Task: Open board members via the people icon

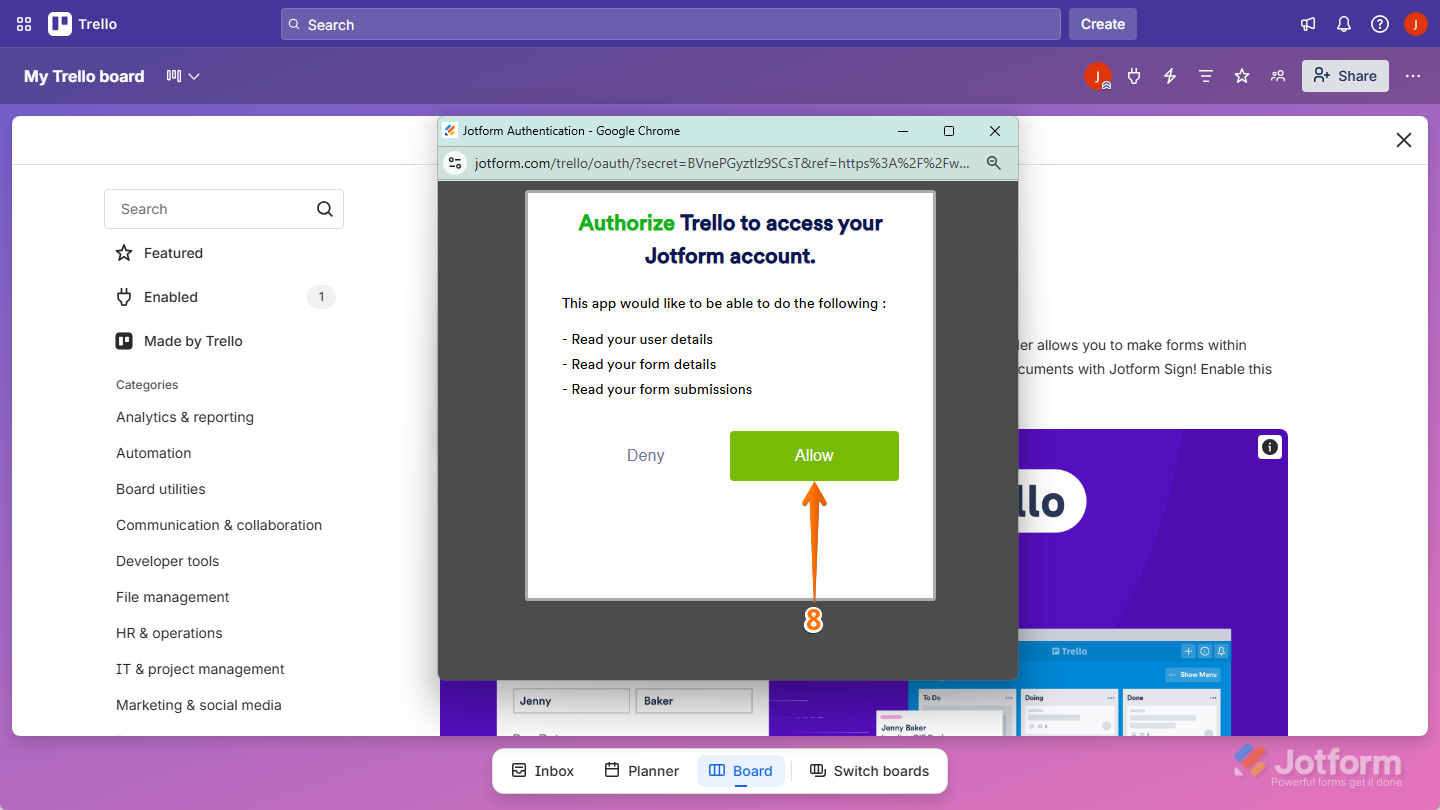Action: [1277, 75]
